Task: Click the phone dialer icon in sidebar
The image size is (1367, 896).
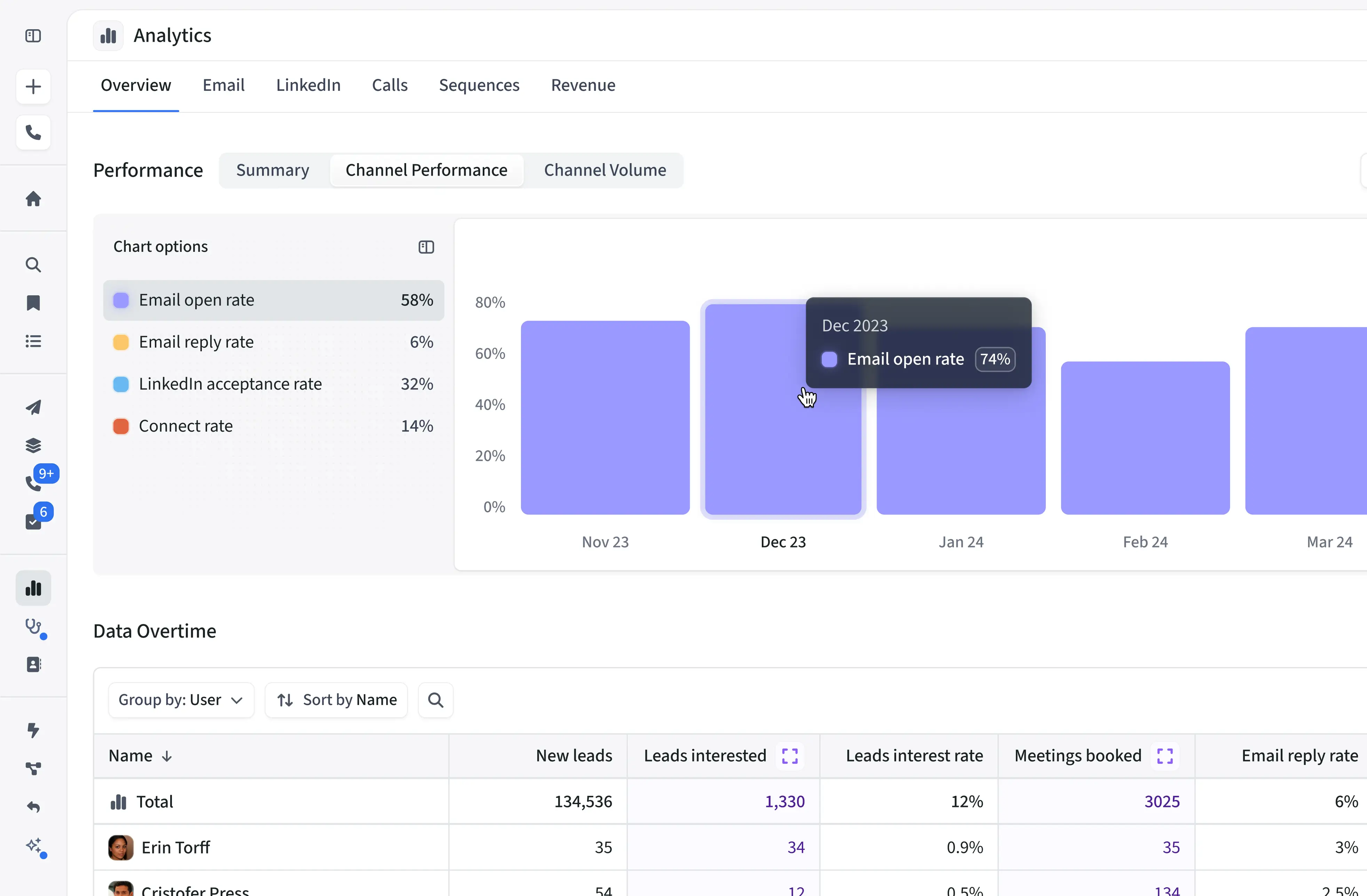Action: click(x=33, y=133)
